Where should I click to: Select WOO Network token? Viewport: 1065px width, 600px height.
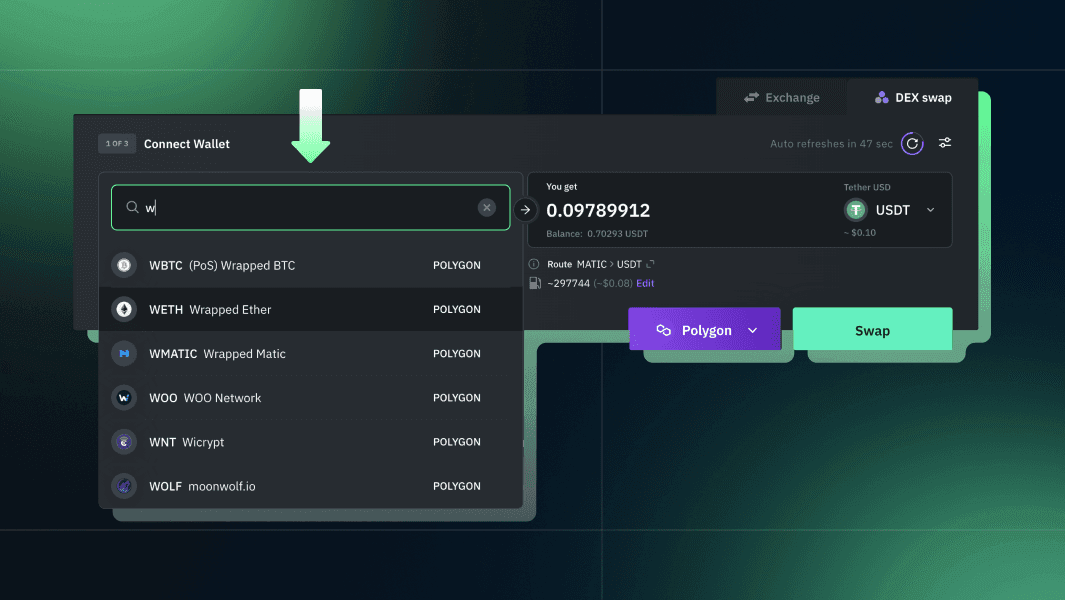coord(310,398)
